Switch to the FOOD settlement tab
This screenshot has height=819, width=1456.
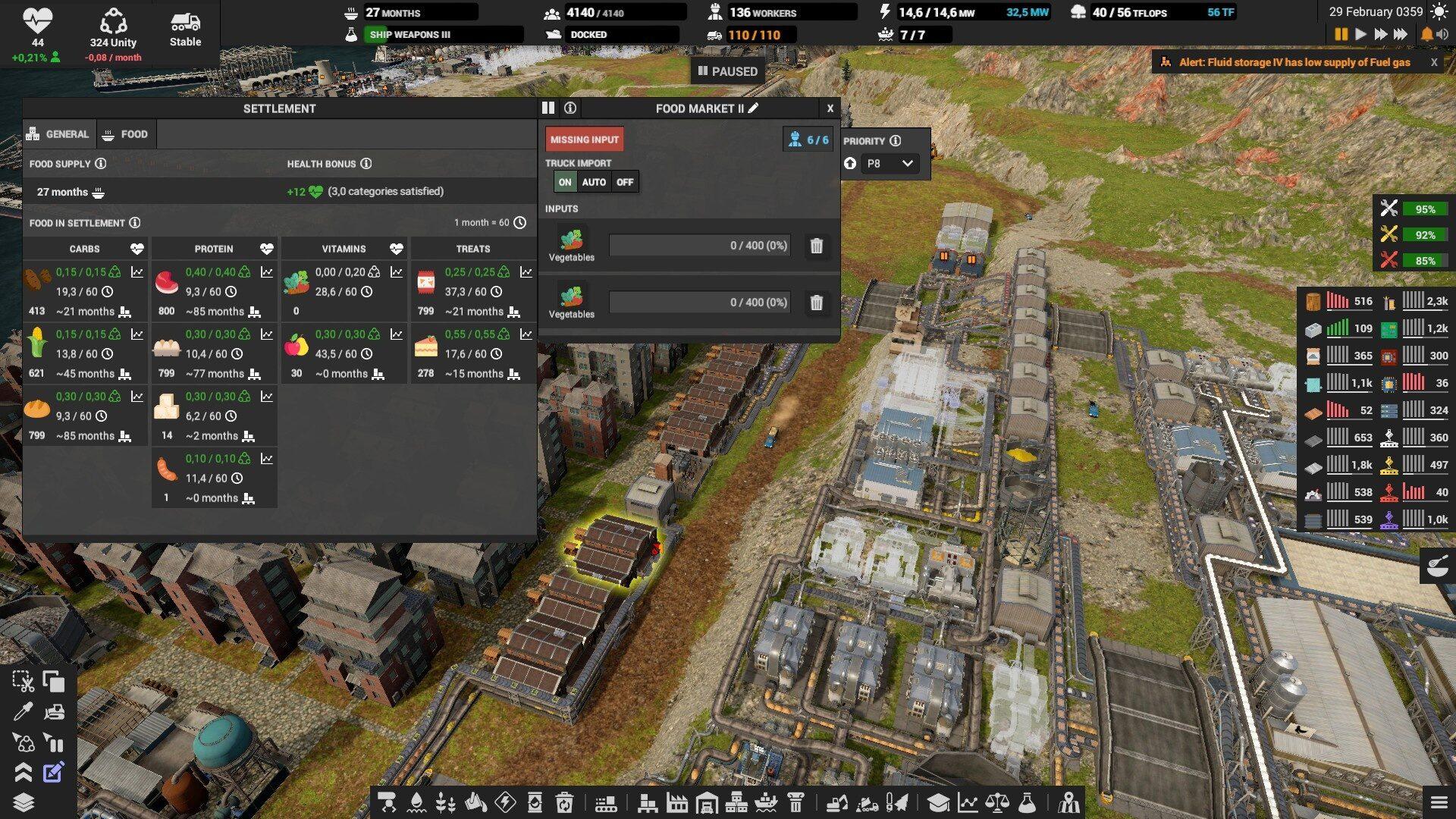tap(126, 134)
